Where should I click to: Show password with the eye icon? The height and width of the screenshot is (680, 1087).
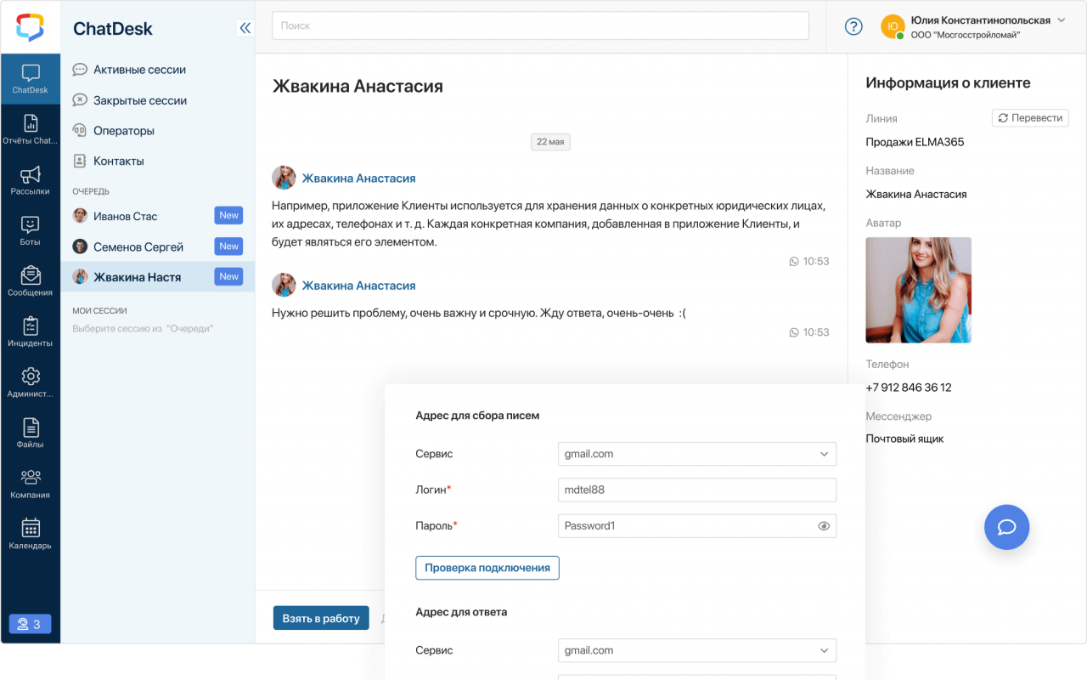(824, 526)
